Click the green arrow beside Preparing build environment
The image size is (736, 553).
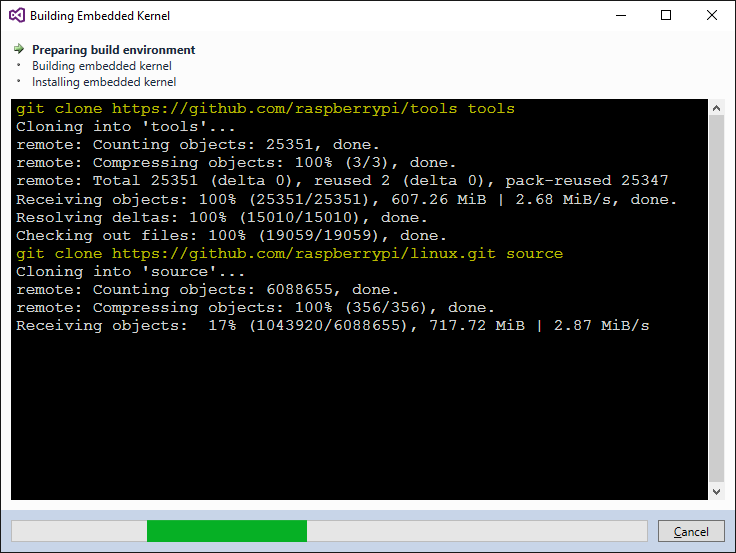point(19,48)
